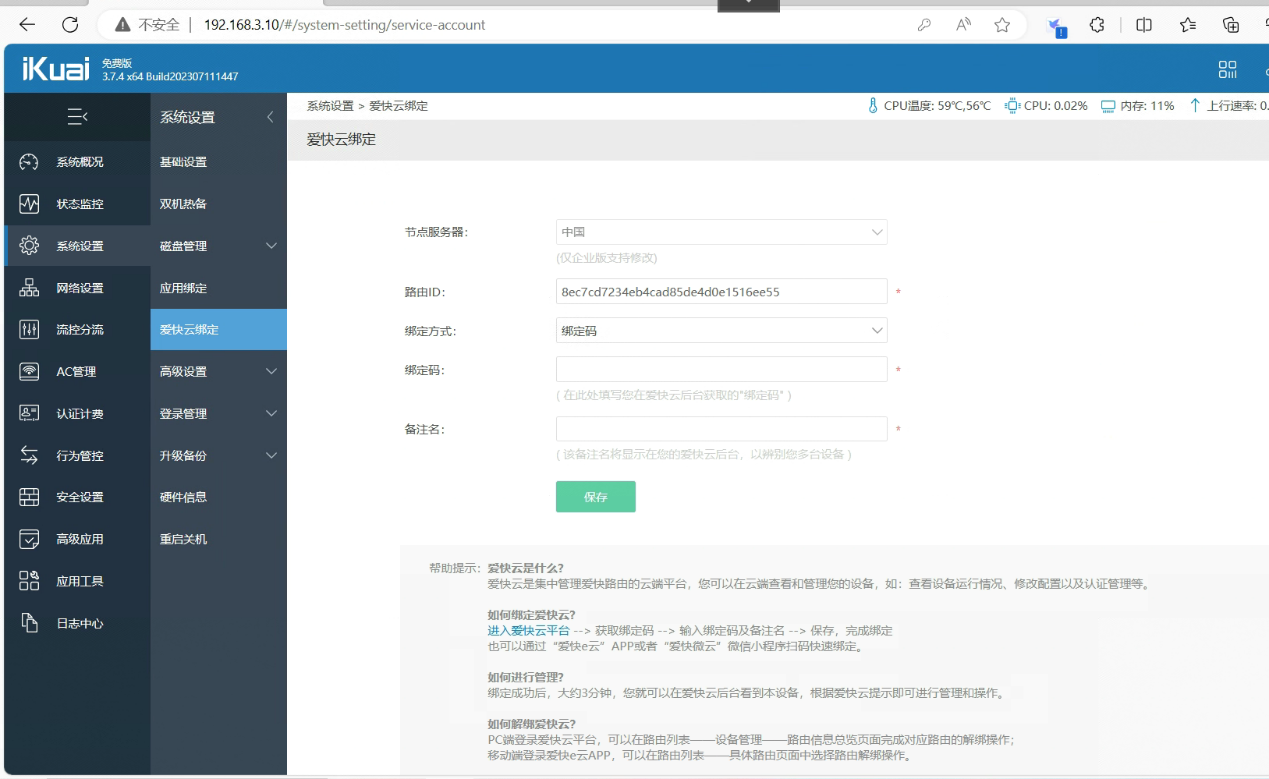This screenshot has width=1269, height=779.
Task: Click the memory usage icon
Action: point(1108,105)
